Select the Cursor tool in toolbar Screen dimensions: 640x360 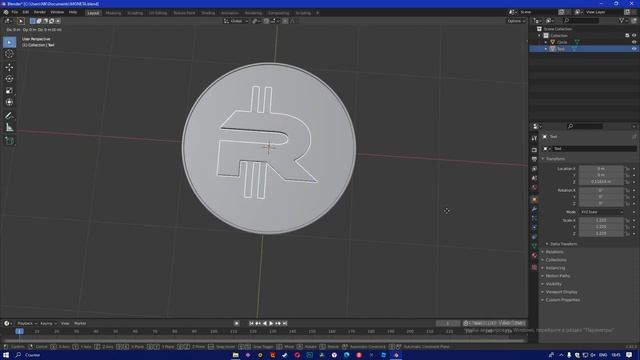(9, 54)
